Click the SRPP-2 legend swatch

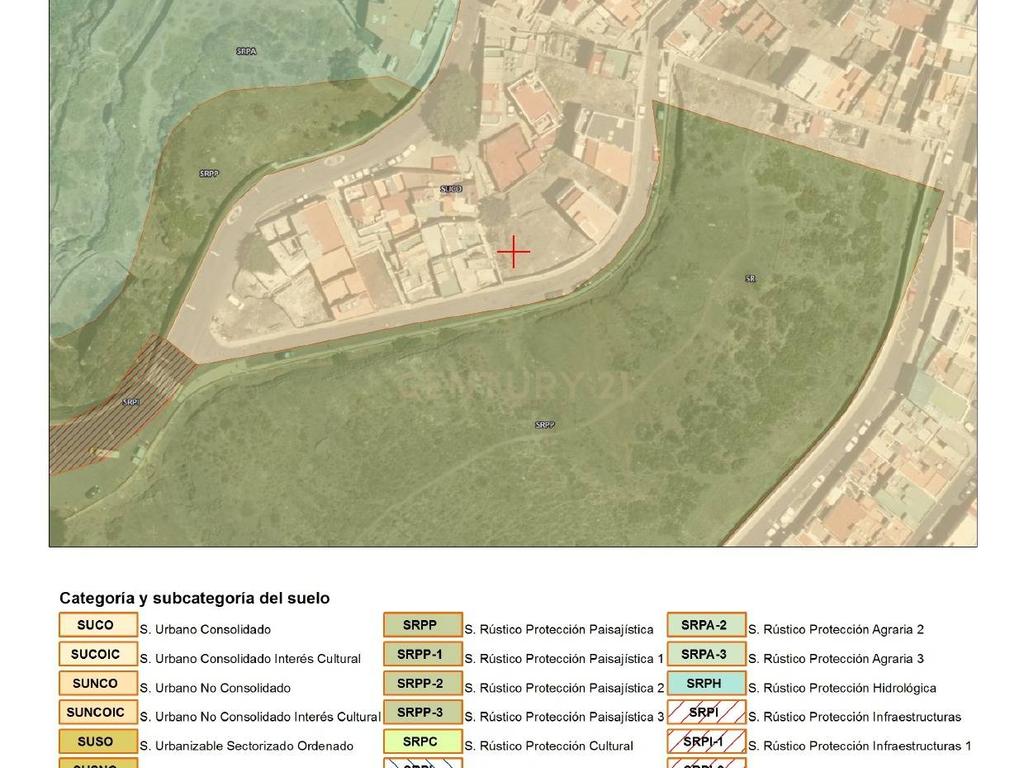(x=423, y=684)
